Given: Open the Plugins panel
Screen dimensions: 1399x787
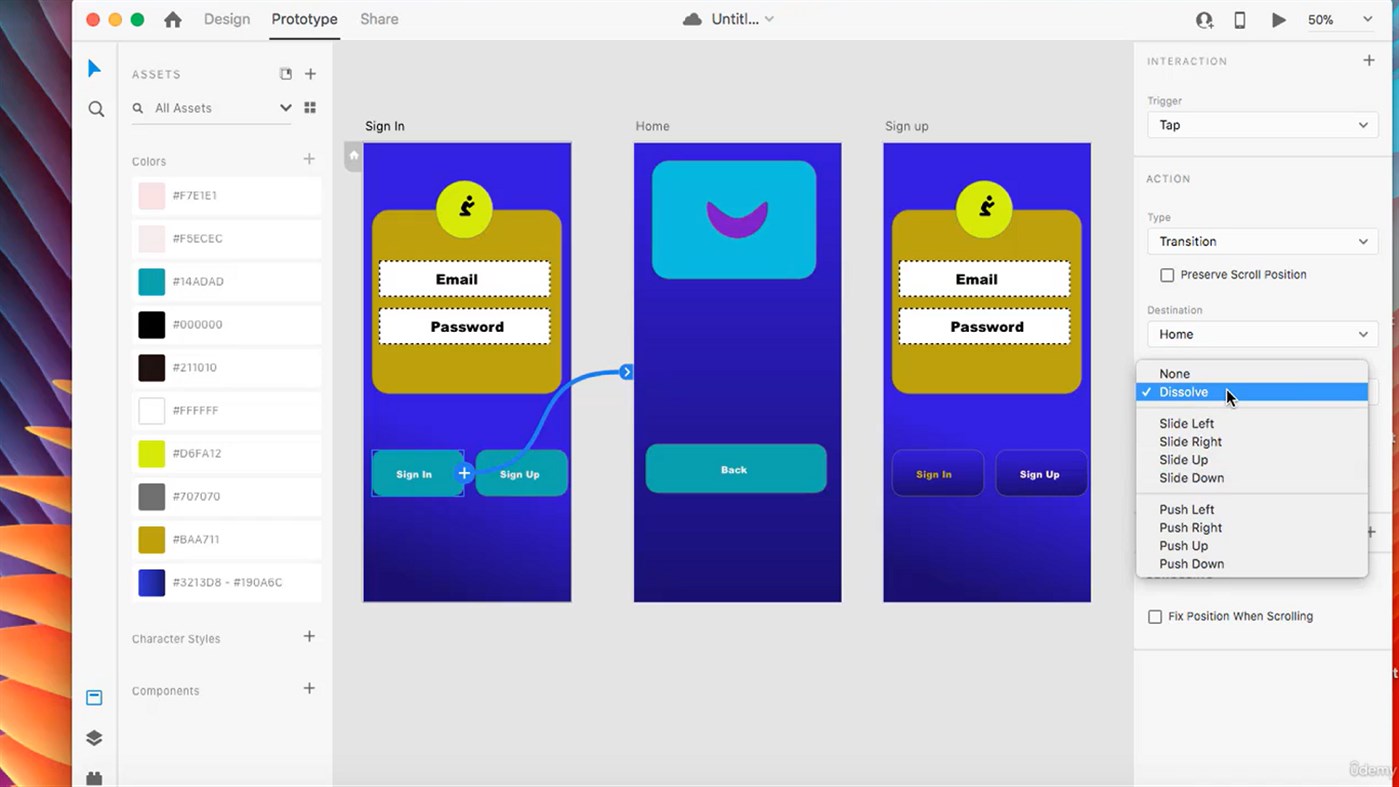Looking at the screenshot, I should tap(94, 778).
